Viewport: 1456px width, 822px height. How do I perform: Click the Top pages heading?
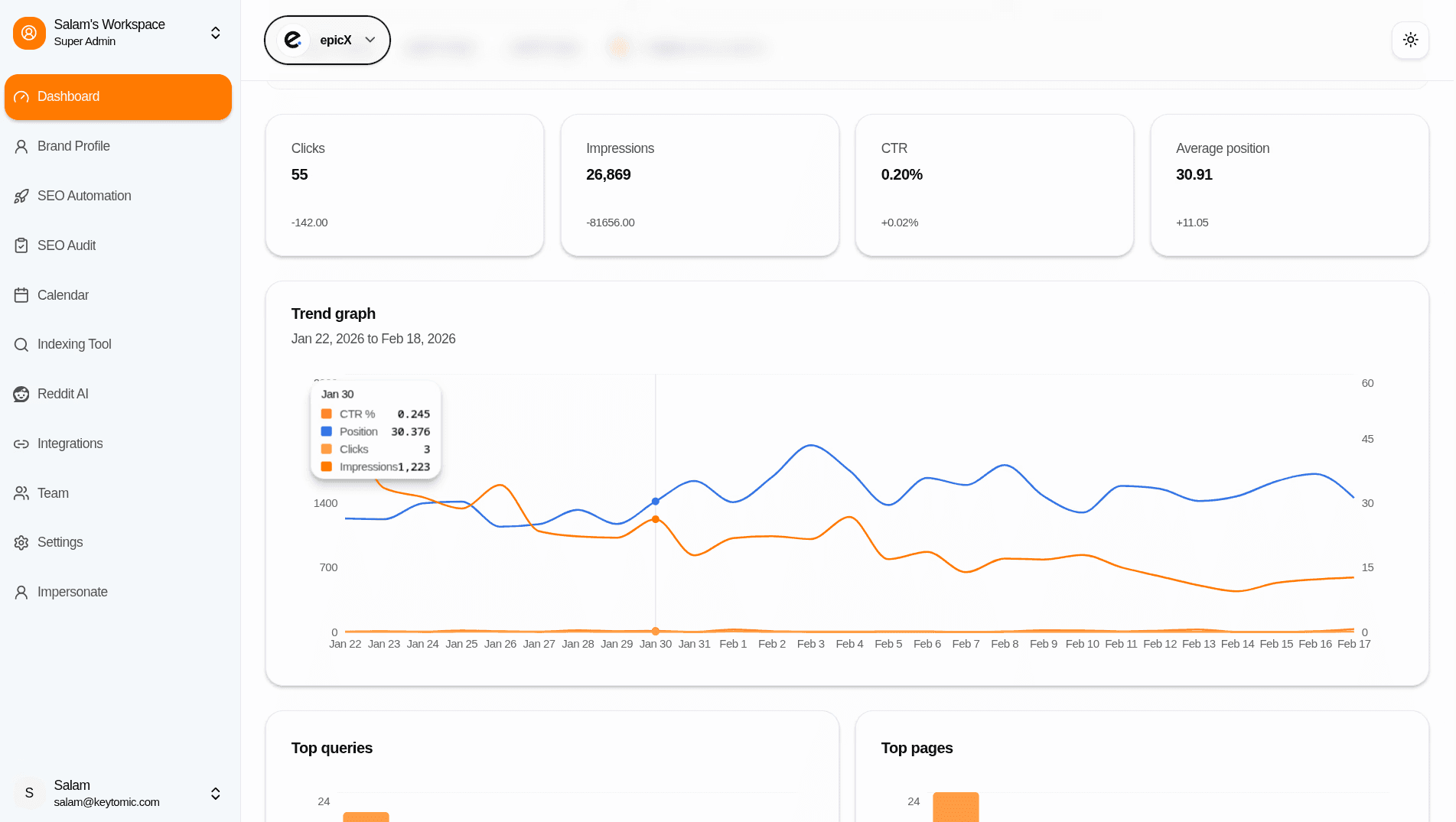[917, 748]
